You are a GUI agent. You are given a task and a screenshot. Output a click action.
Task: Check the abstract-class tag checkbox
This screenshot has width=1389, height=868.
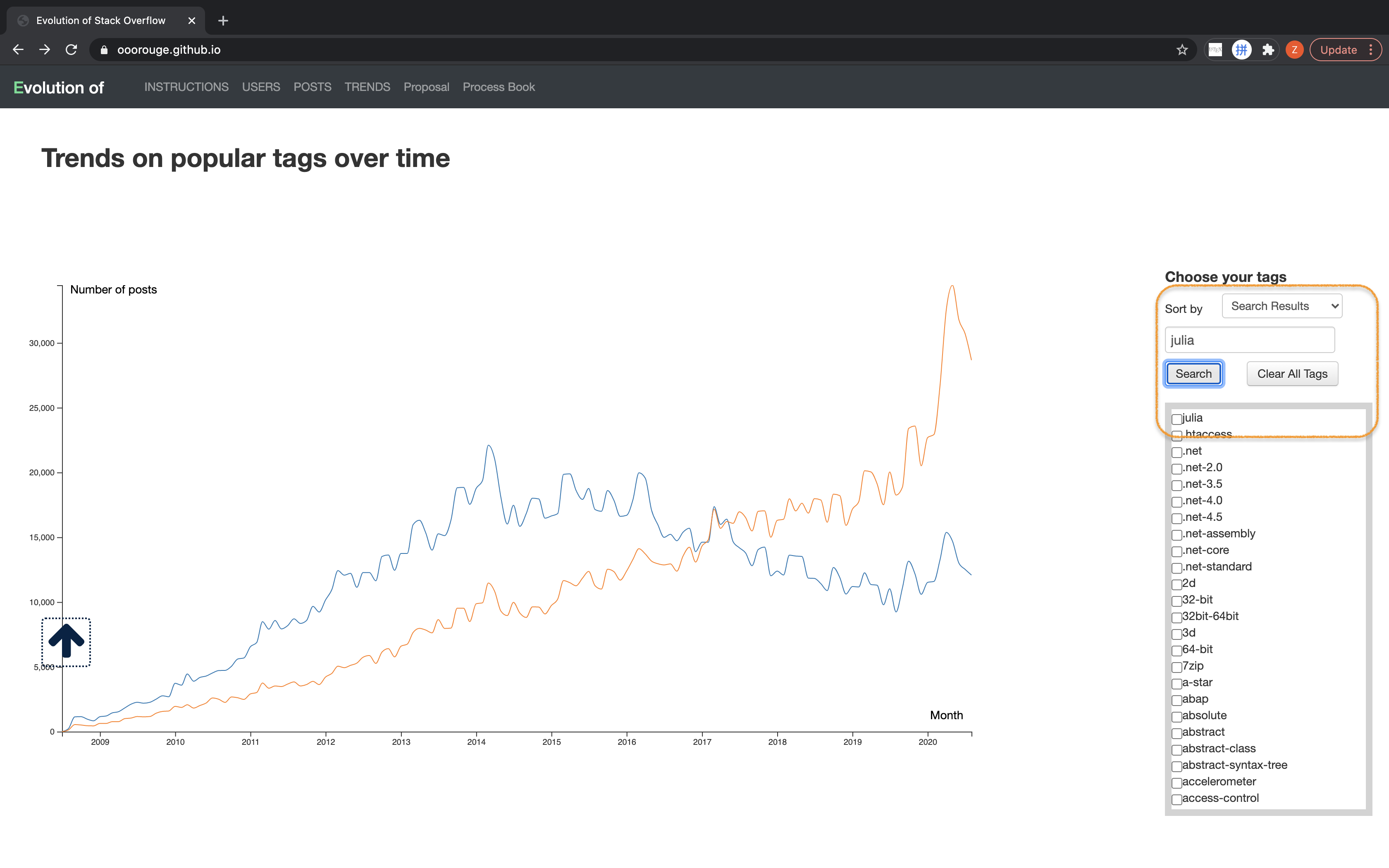tap(1177, 750)
